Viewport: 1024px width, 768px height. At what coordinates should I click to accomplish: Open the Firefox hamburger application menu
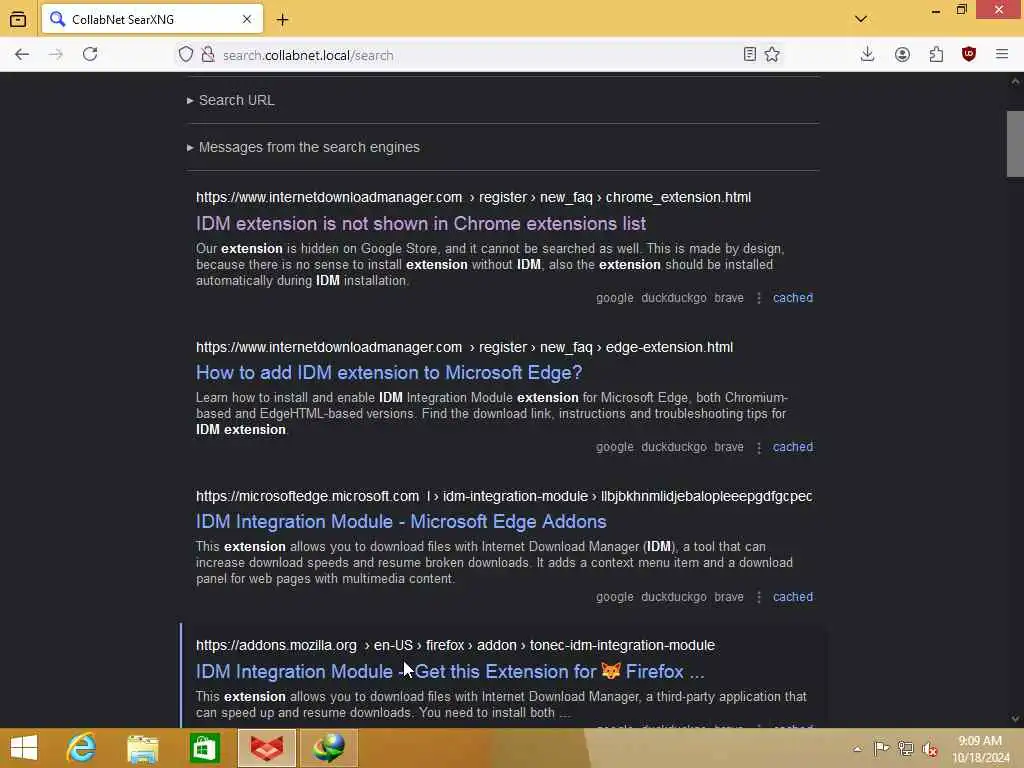tap(1002, 54)
